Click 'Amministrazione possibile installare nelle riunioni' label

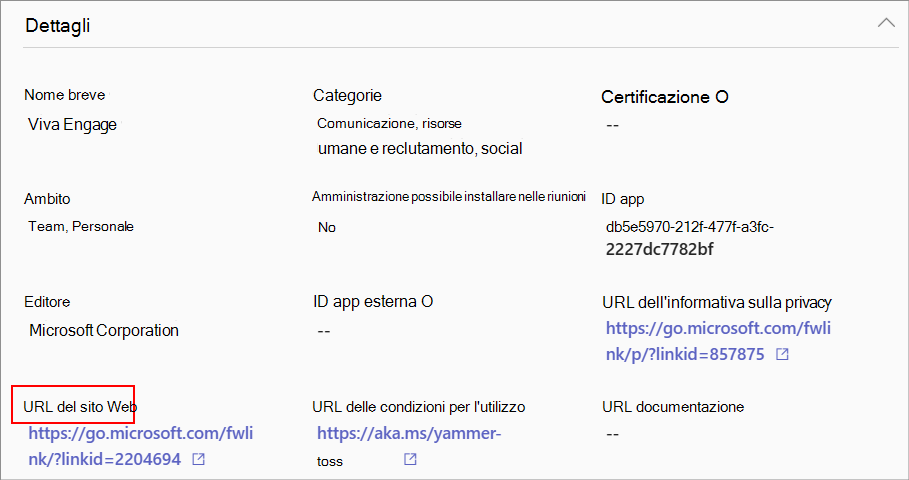tap(449, 197)
